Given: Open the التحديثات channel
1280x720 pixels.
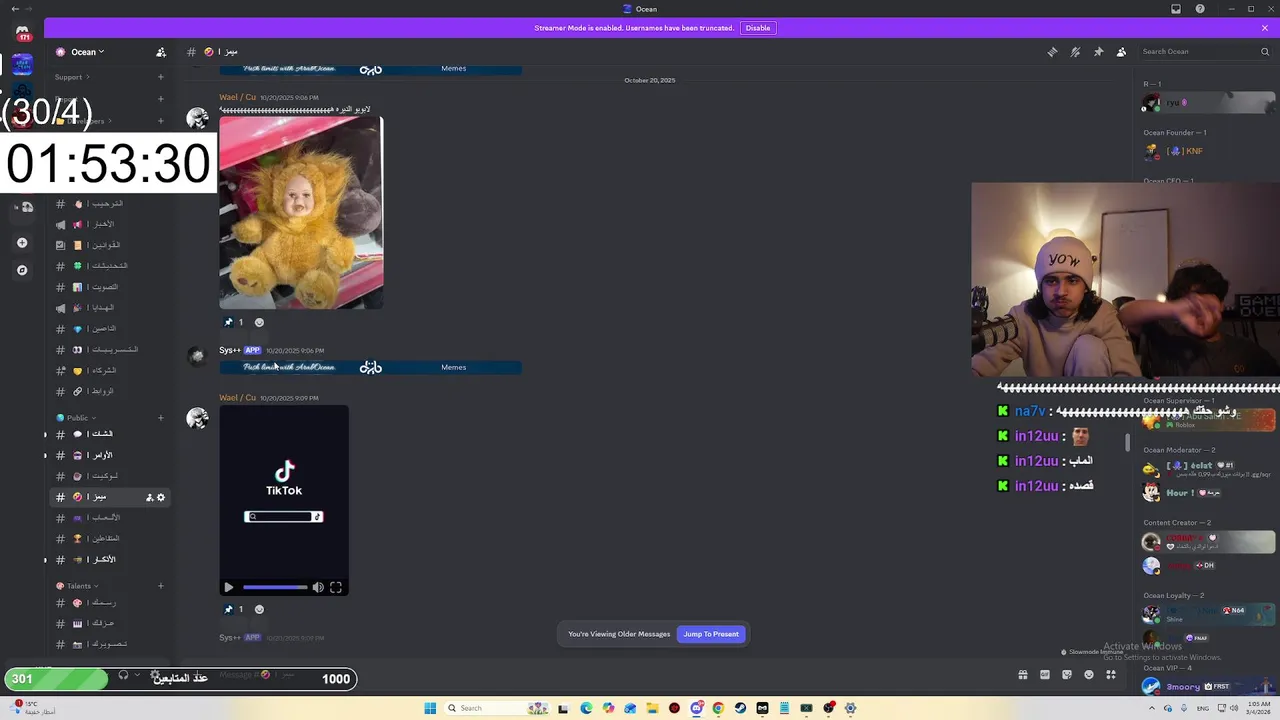Looking at the screenshot, I should [110, 266].
